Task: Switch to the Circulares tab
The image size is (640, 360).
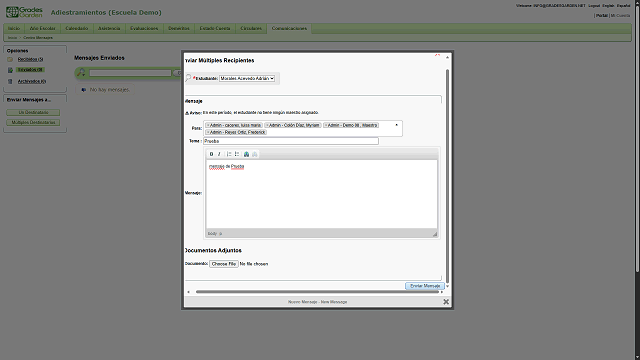Action: coord(251,29)
